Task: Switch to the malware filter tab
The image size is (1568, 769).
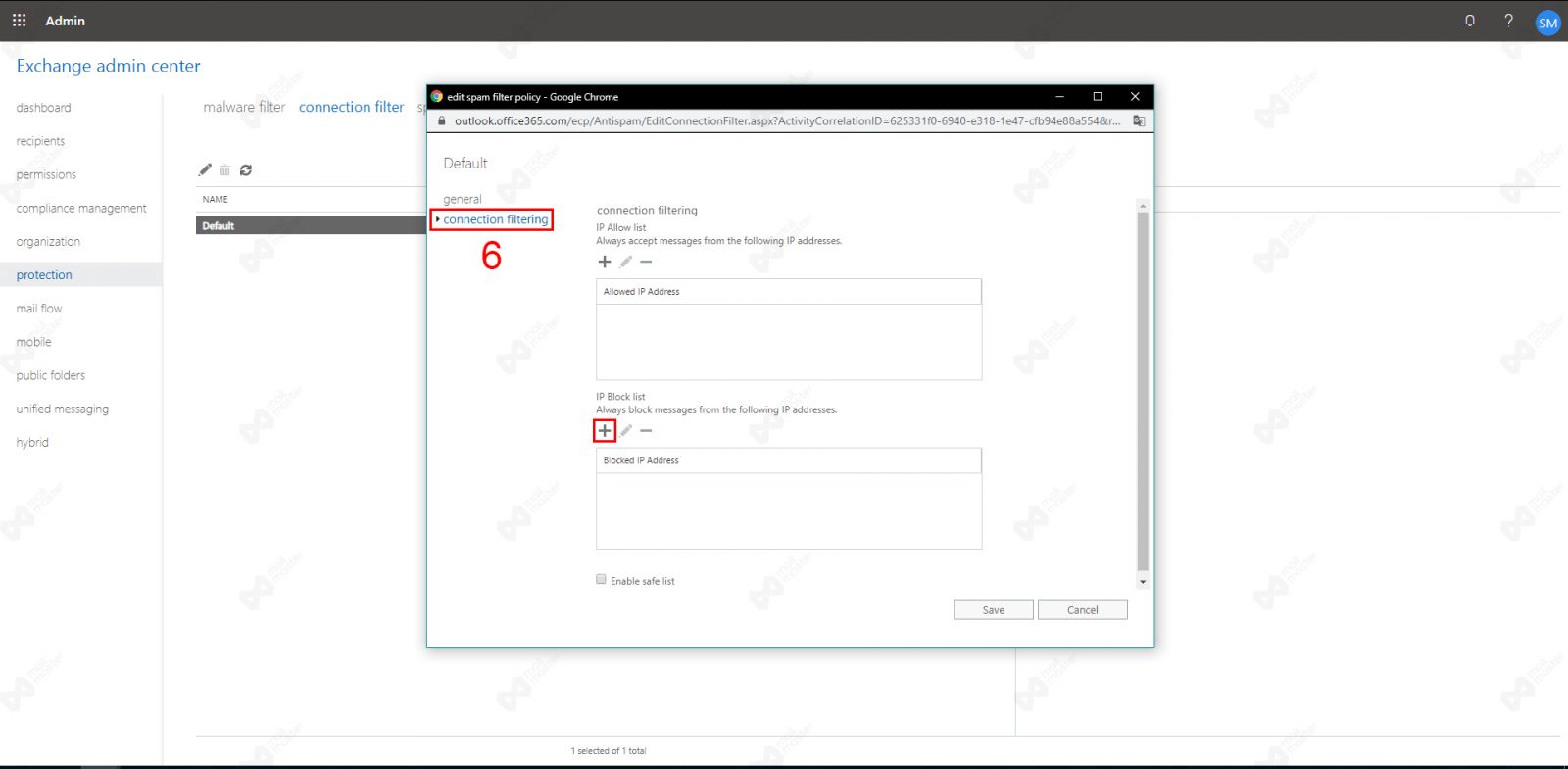Action: [244, 107]
